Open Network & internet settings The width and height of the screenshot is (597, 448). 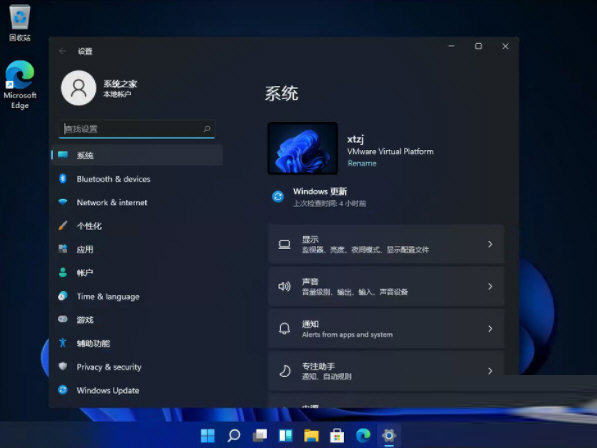pos(137,202)
